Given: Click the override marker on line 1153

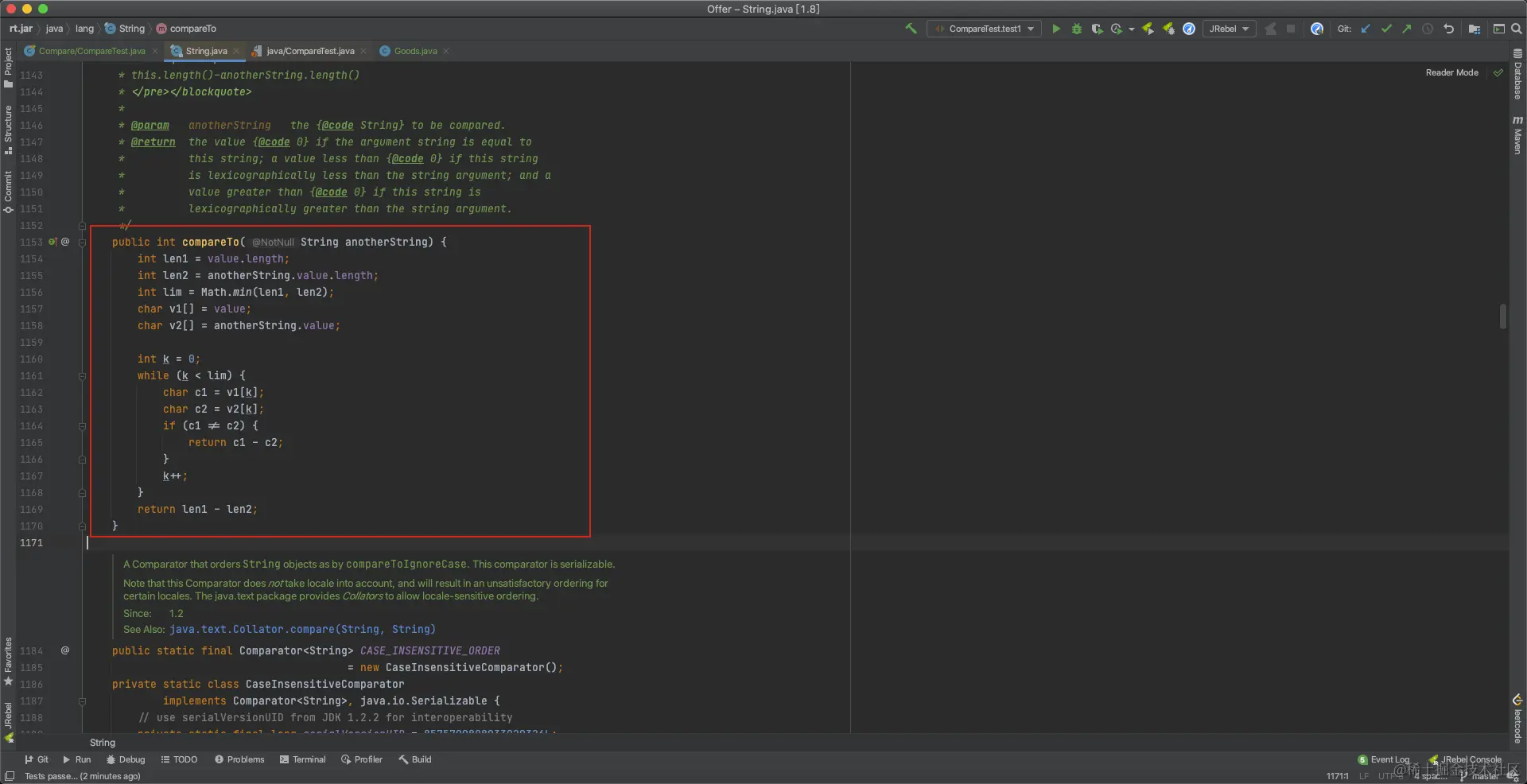Looking at the screenshot, I should click(x=52, y=242).
